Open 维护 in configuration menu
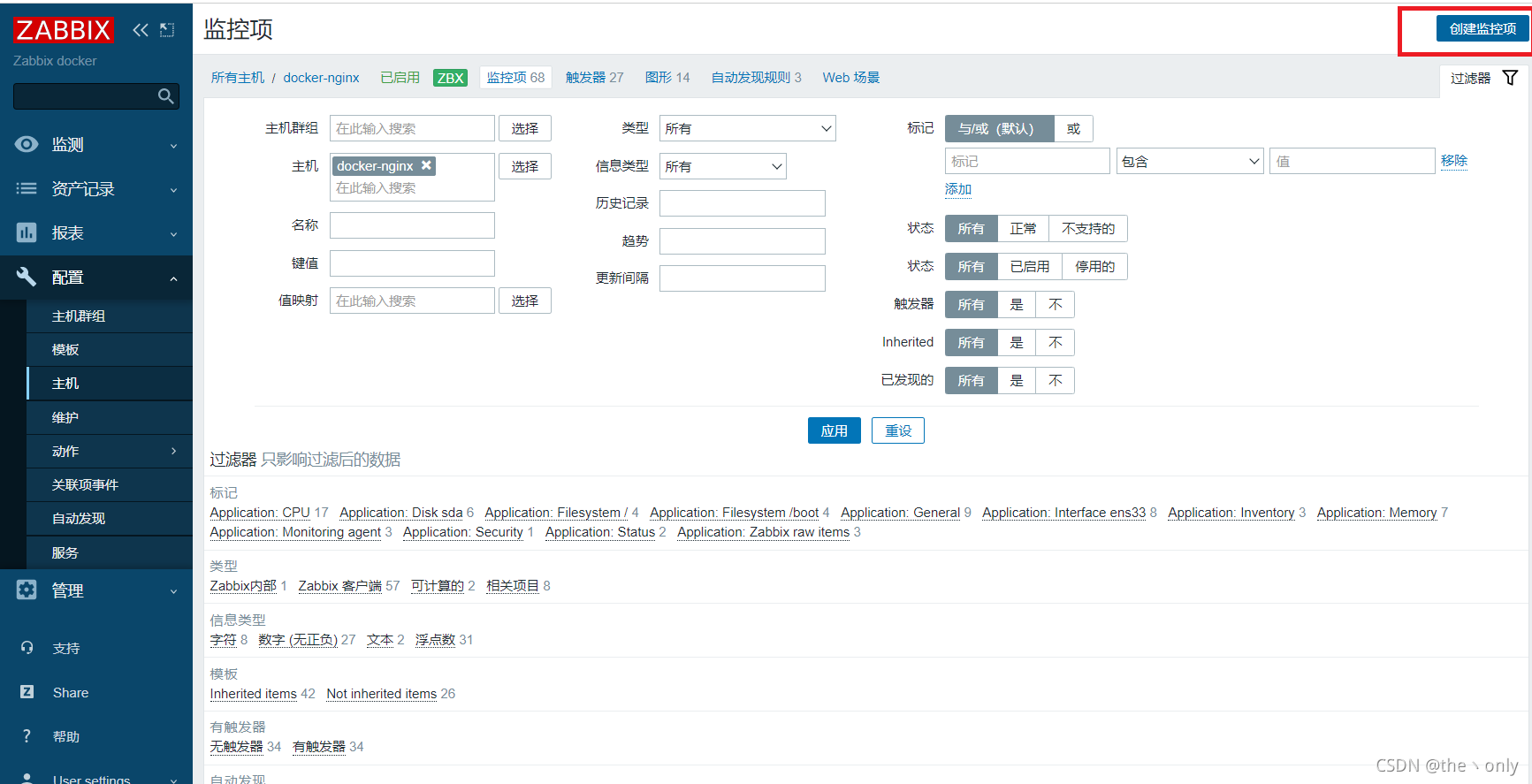 coord(110,417)
